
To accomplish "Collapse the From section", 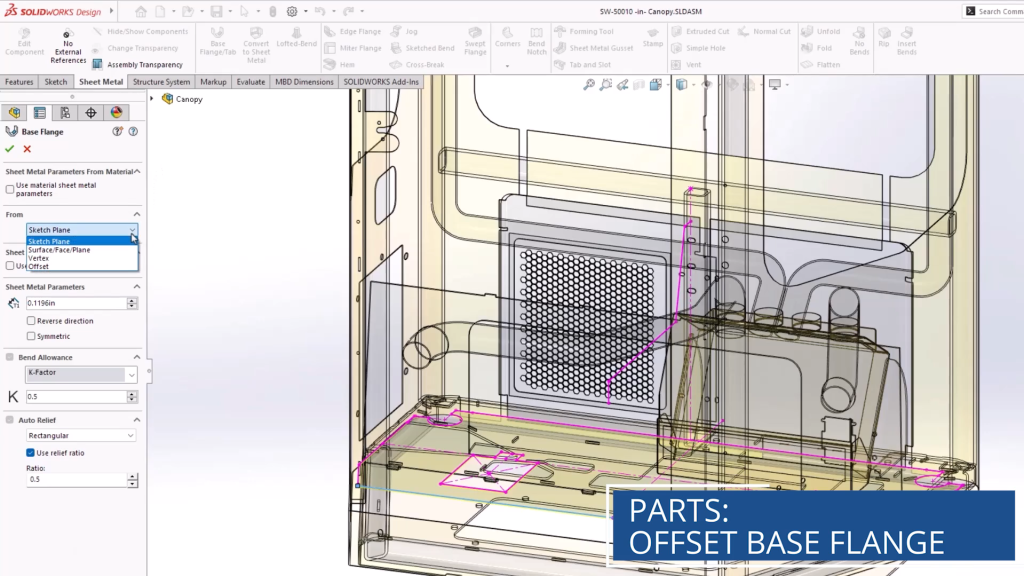I will coord(137,214).
